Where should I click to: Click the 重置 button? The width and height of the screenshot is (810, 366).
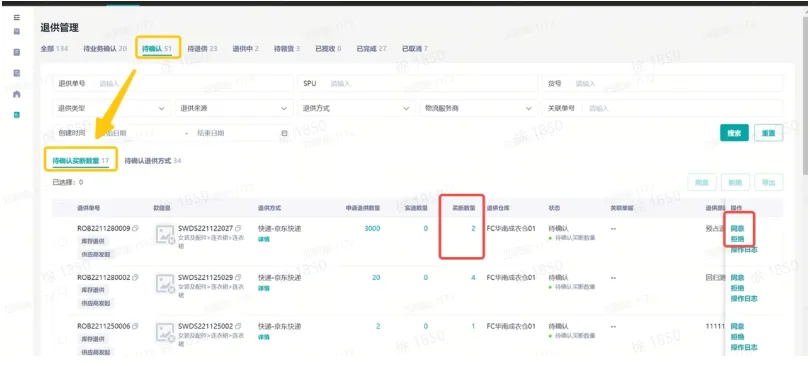point(768,133)
